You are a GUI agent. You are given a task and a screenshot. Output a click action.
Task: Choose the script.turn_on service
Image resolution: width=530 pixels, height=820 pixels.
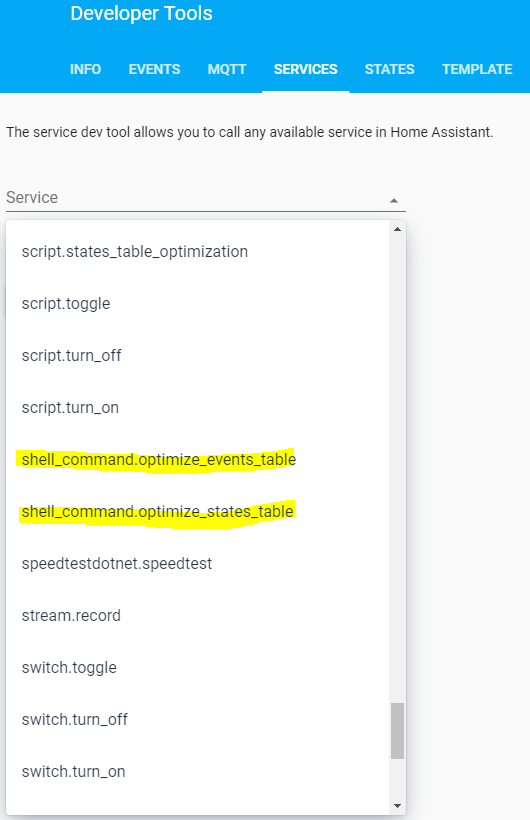point(197,407)
